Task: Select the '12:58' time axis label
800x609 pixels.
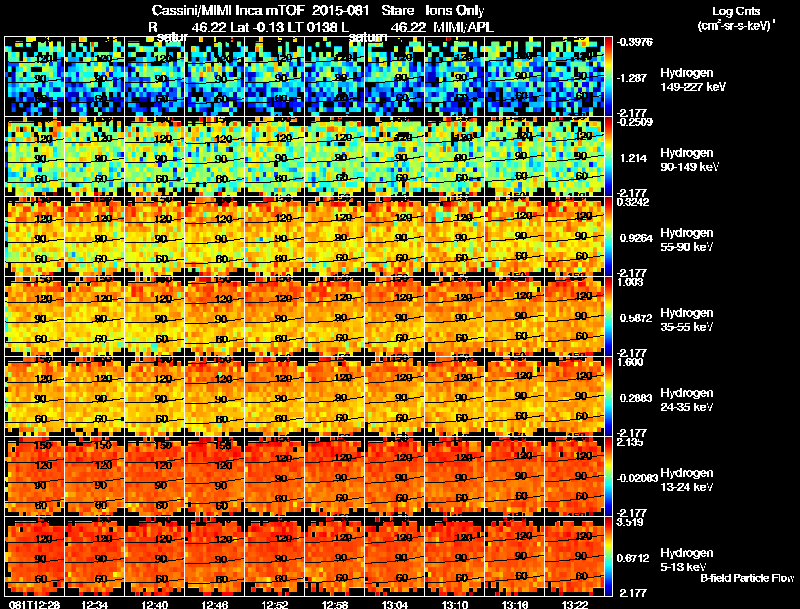Action: click(335, 604)
